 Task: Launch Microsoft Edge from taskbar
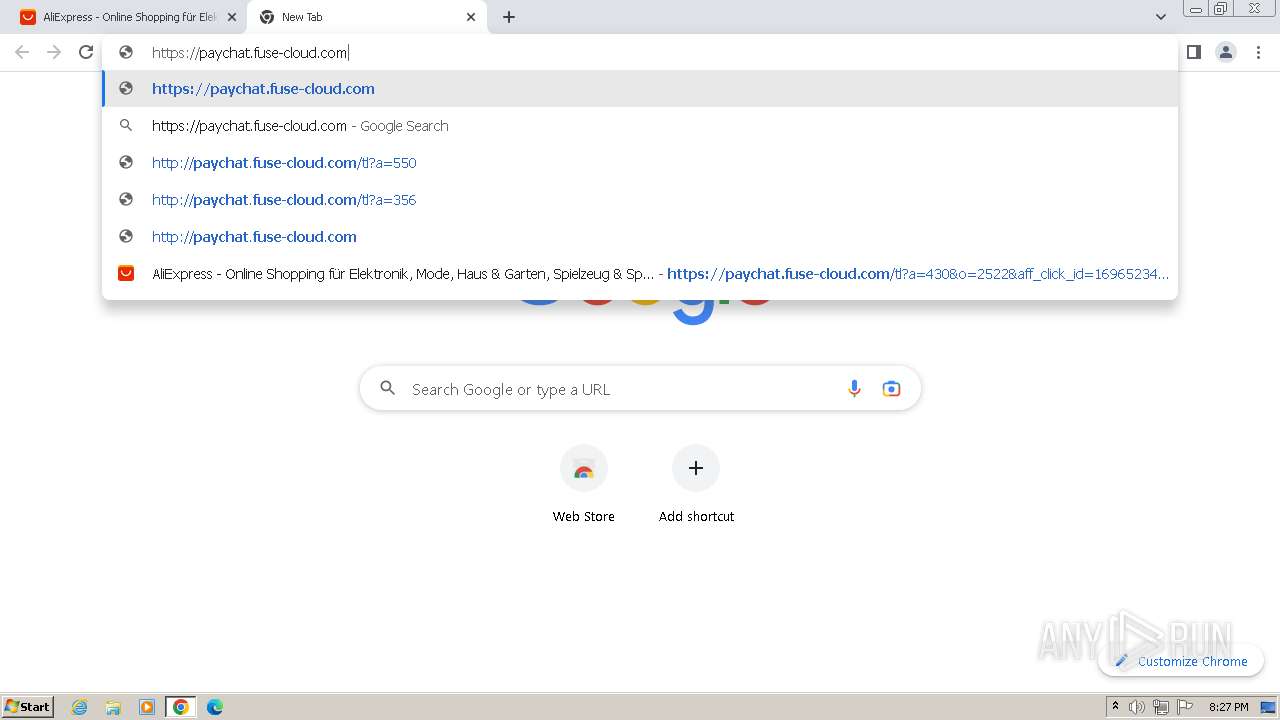[x=215, y=707]
